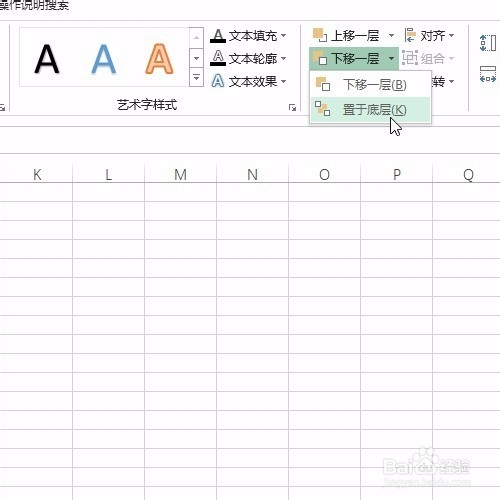
Task: Choose 下移一层(B) from the menu
Action: [x=370, y=85]
